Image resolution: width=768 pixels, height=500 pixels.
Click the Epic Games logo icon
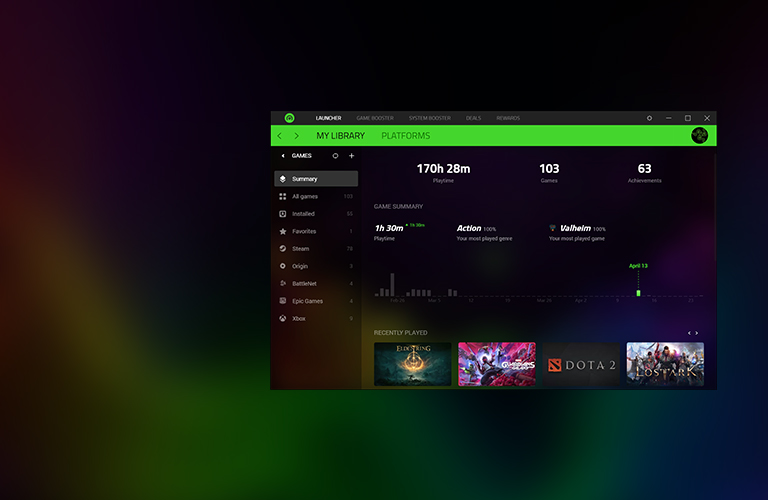click(283, 301)
